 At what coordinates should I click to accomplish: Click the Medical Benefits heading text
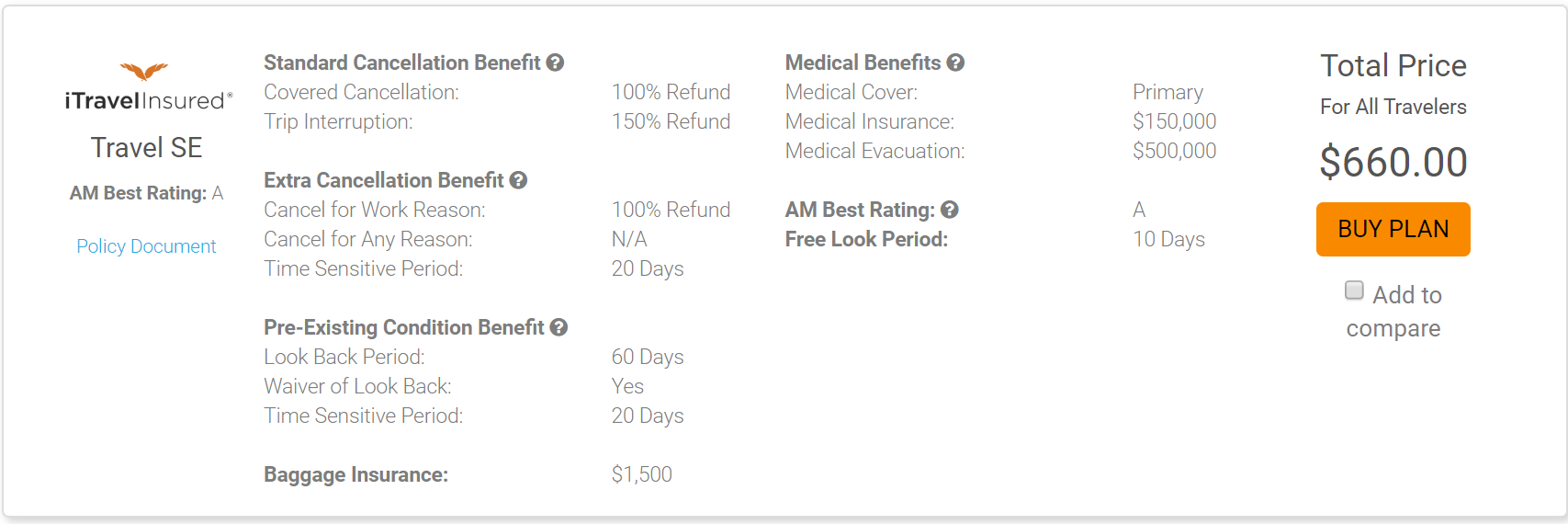(863, 63)
